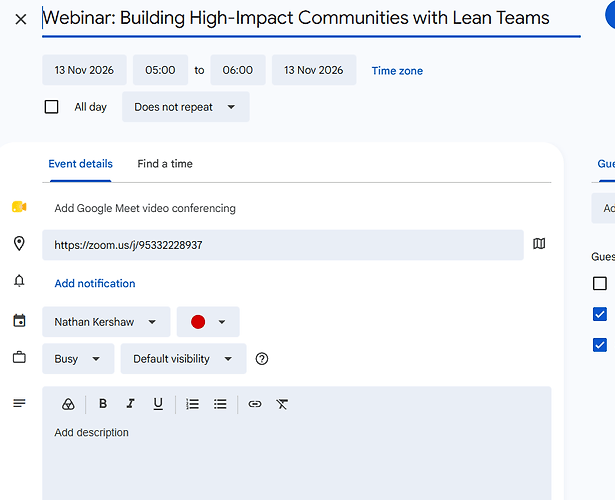Click the Add description text area
615x500 pixels.
pyautogui.click(x=297, y=461)
